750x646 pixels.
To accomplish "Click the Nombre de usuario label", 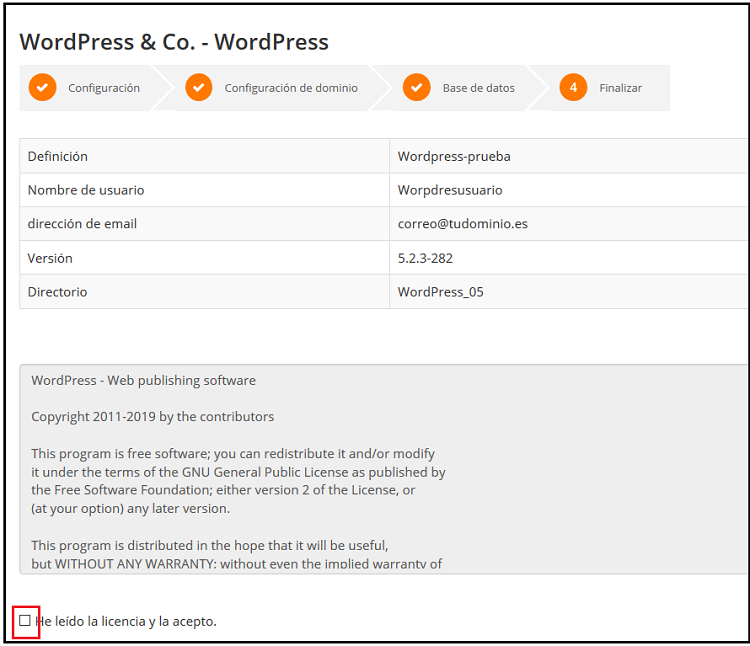I will click(x=86, y=190).
